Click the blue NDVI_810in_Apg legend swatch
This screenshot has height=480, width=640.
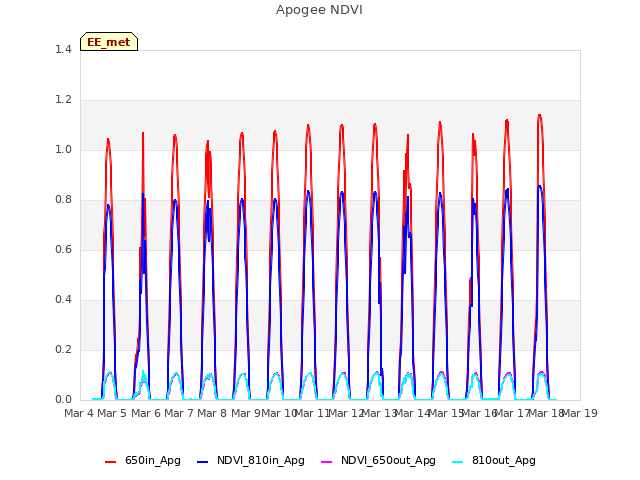[x=202, y=462]
